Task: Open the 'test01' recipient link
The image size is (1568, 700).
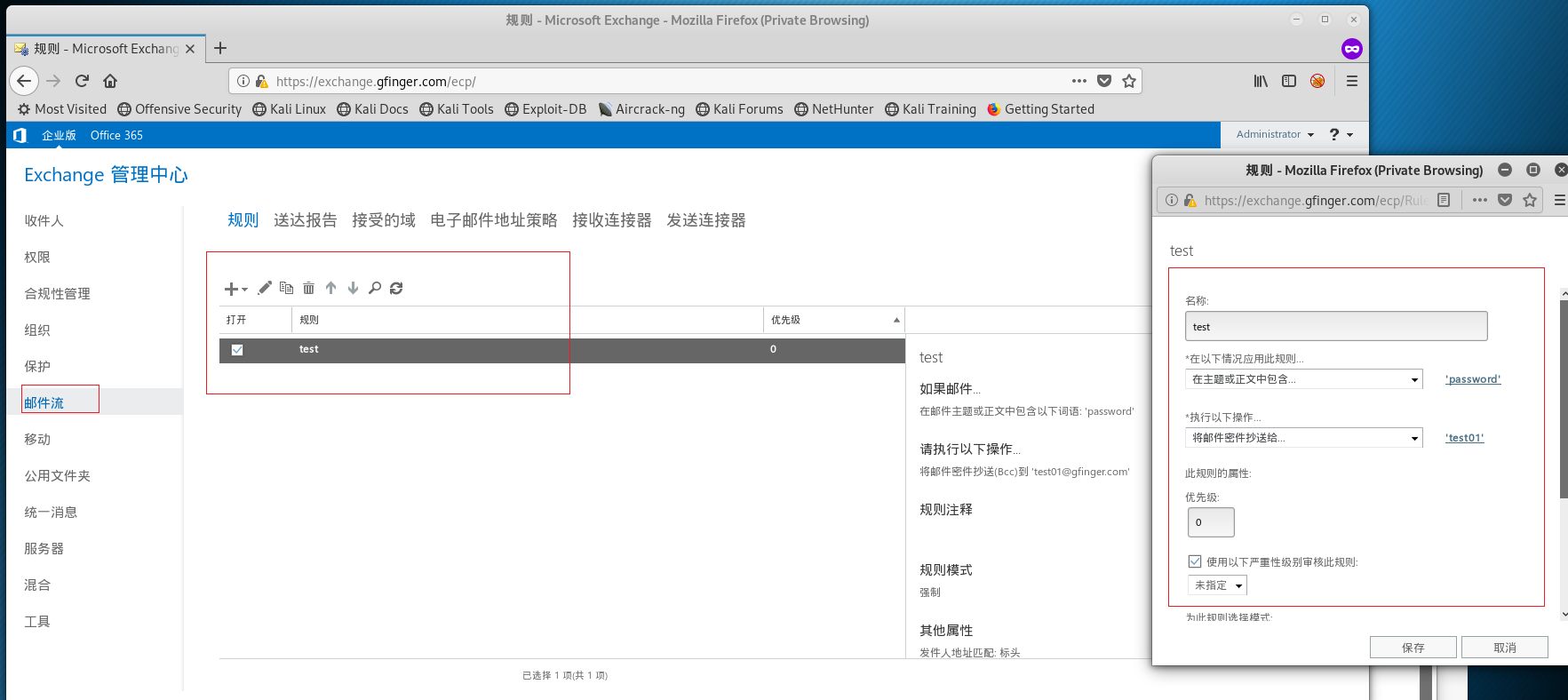Action: [1464, 438]
